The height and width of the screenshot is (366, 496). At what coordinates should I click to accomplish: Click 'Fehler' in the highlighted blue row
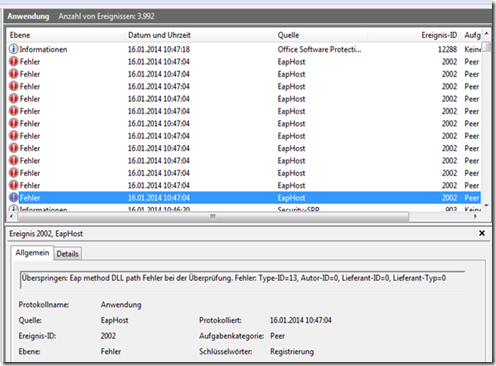click(30, 198)
